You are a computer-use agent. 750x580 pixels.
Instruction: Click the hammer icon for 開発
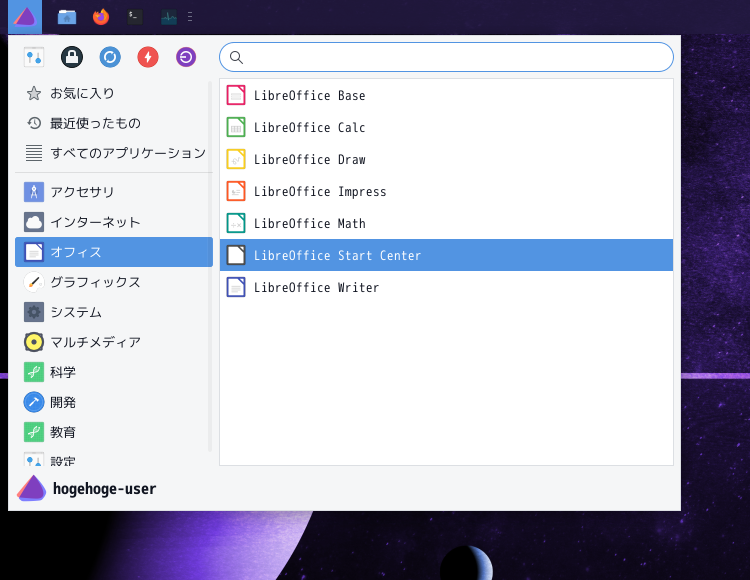click(33, 403)
